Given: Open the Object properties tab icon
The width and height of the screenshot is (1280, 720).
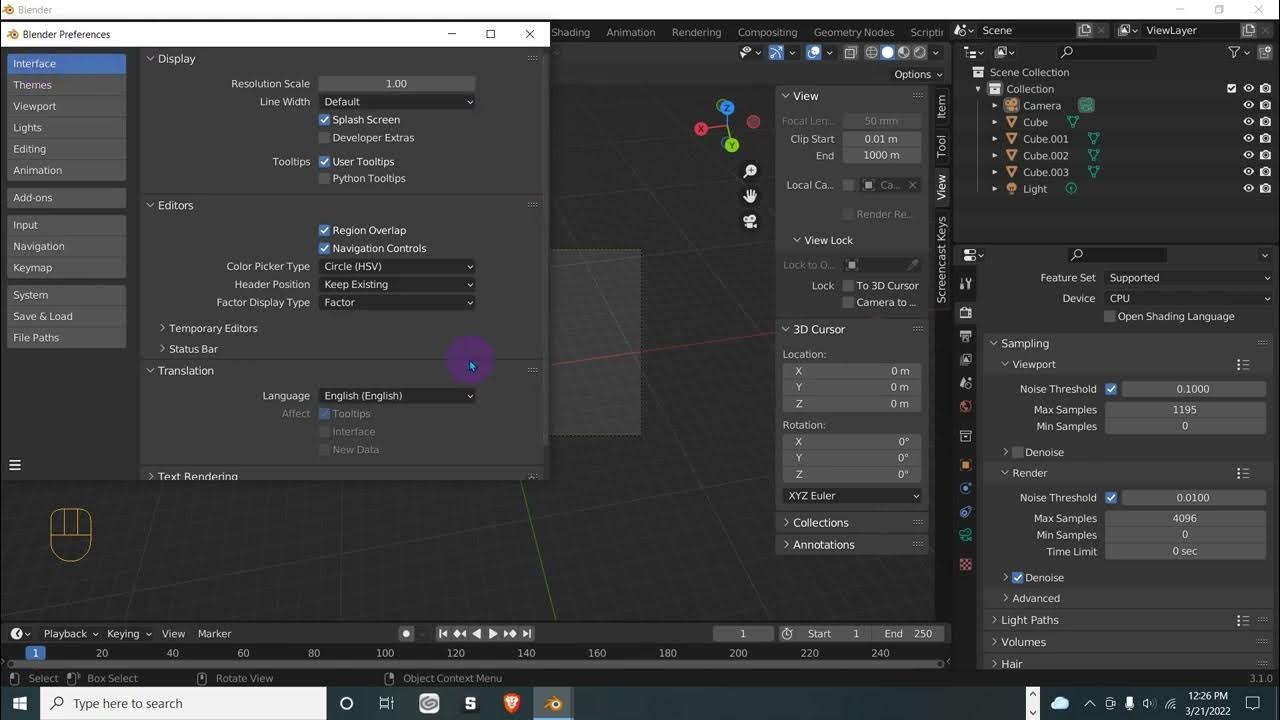Looking at the screenshot, I should (965, 465).
